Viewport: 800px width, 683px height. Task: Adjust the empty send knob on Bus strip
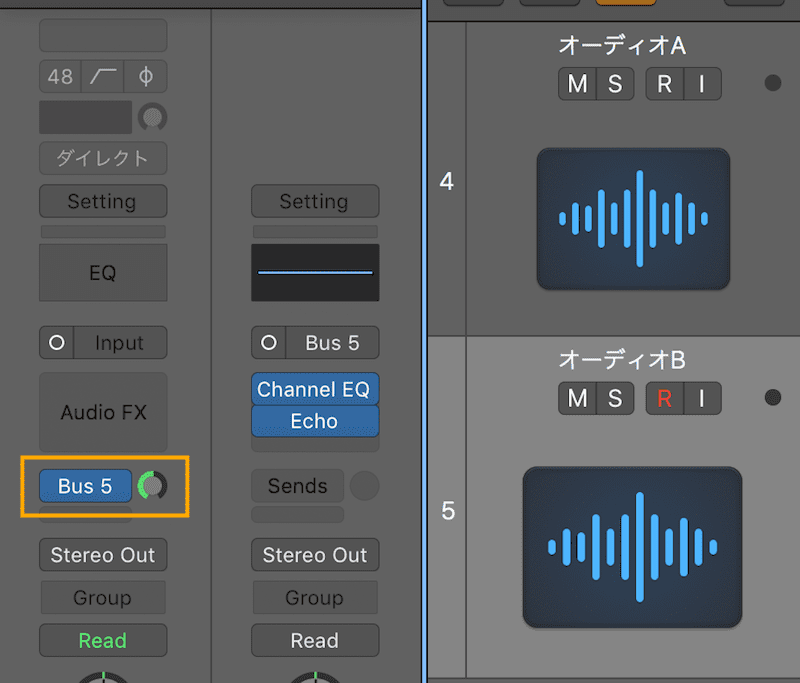364,486
